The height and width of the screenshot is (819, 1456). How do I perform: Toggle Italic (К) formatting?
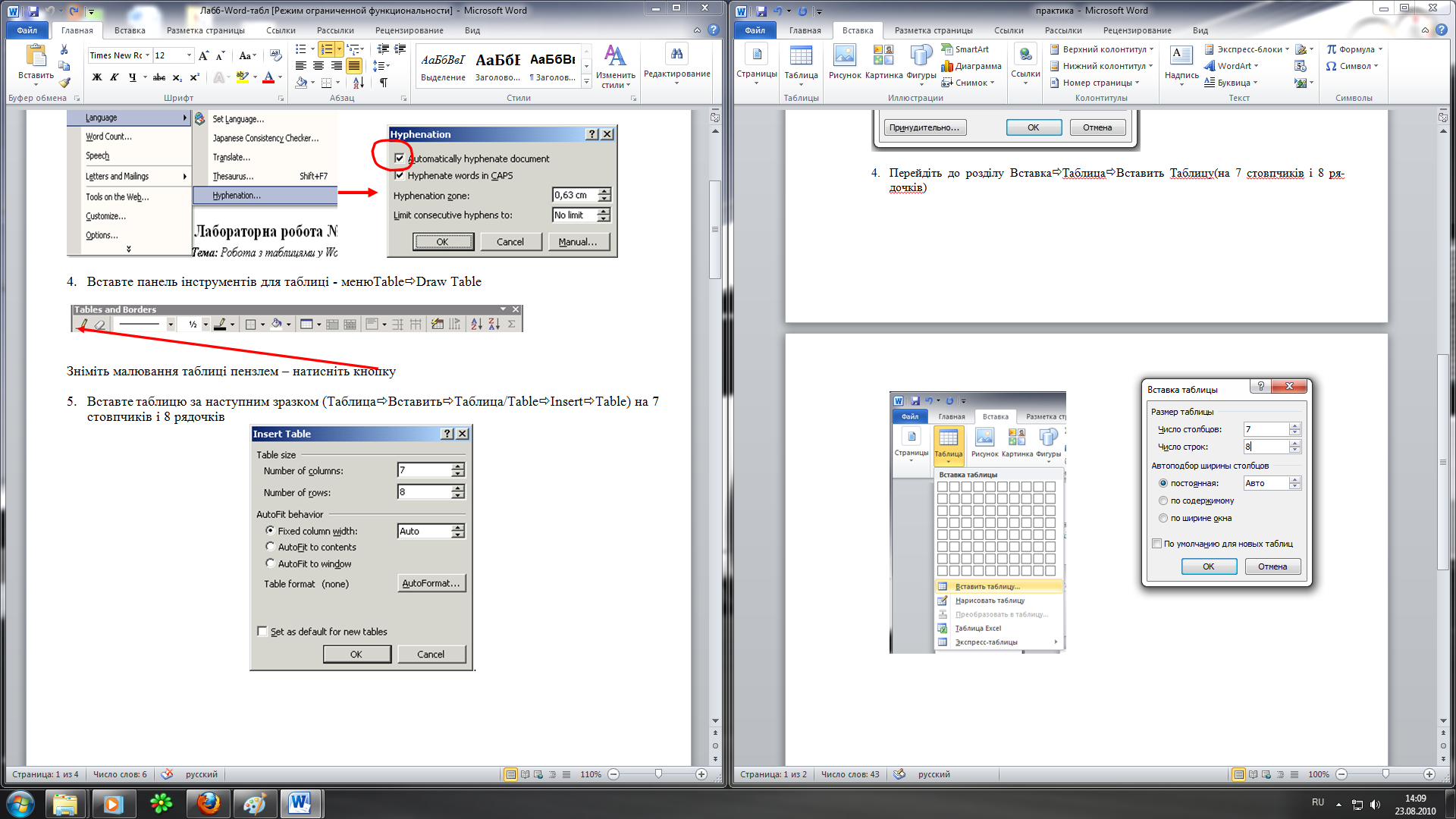(115, 77)
